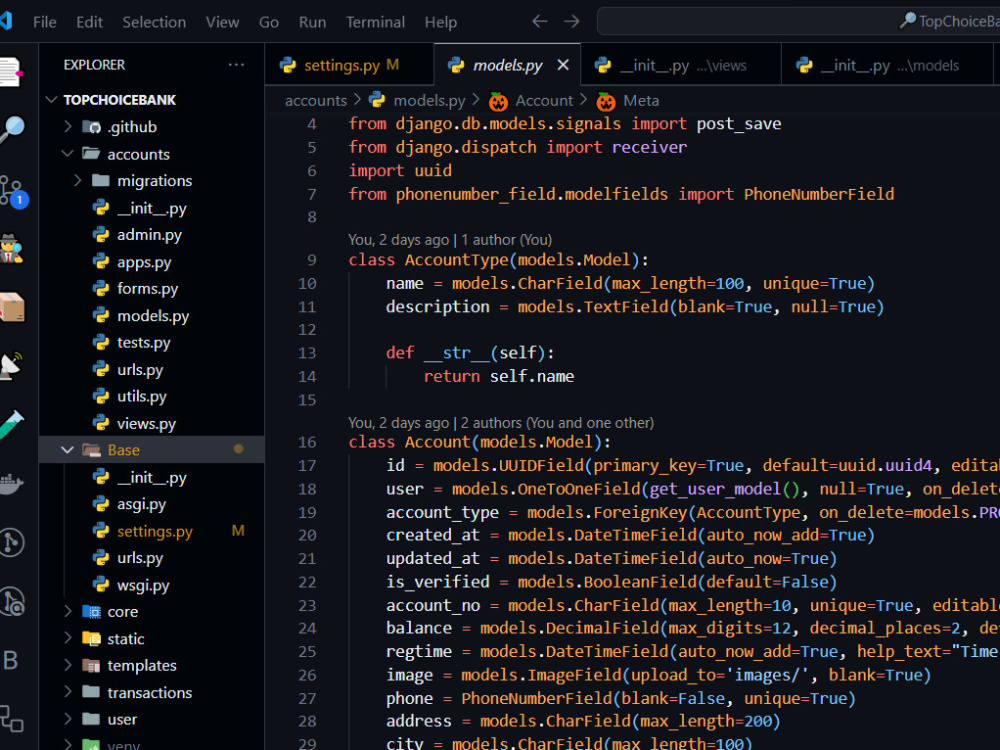Open the Explorer view in the activity bar
Image resolution: width=1000 pixels, height=750 pixels.
pyautogui.click(x=10, y=71)
